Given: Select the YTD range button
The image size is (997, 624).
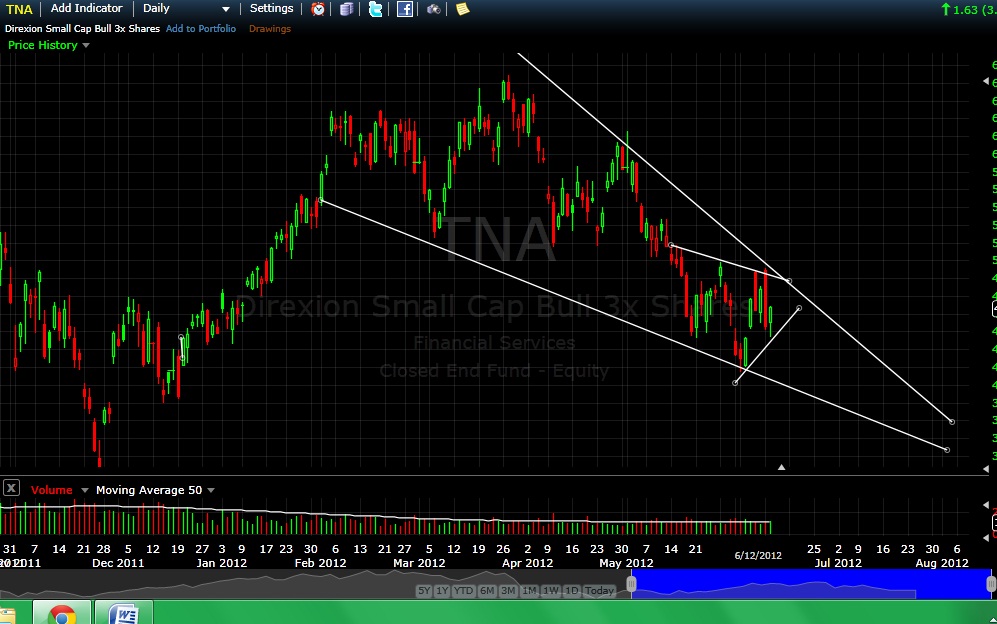Looking at the screenshot, I should click(x=464, y=591).
